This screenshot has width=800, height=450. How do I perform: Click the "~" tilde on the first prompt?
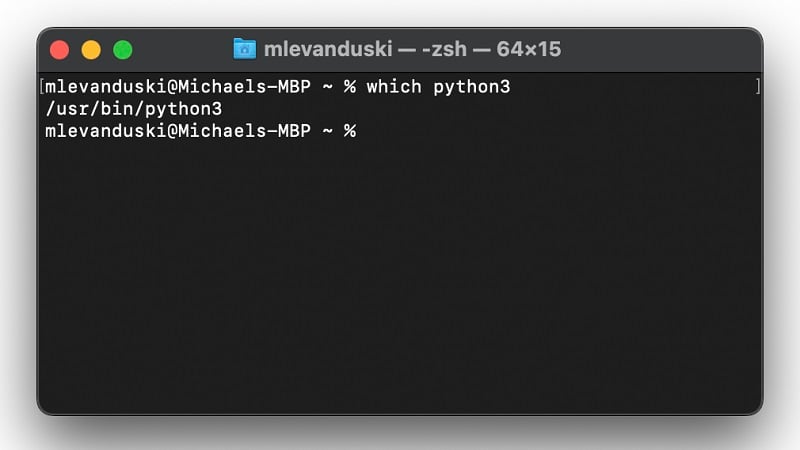(327, 87)
